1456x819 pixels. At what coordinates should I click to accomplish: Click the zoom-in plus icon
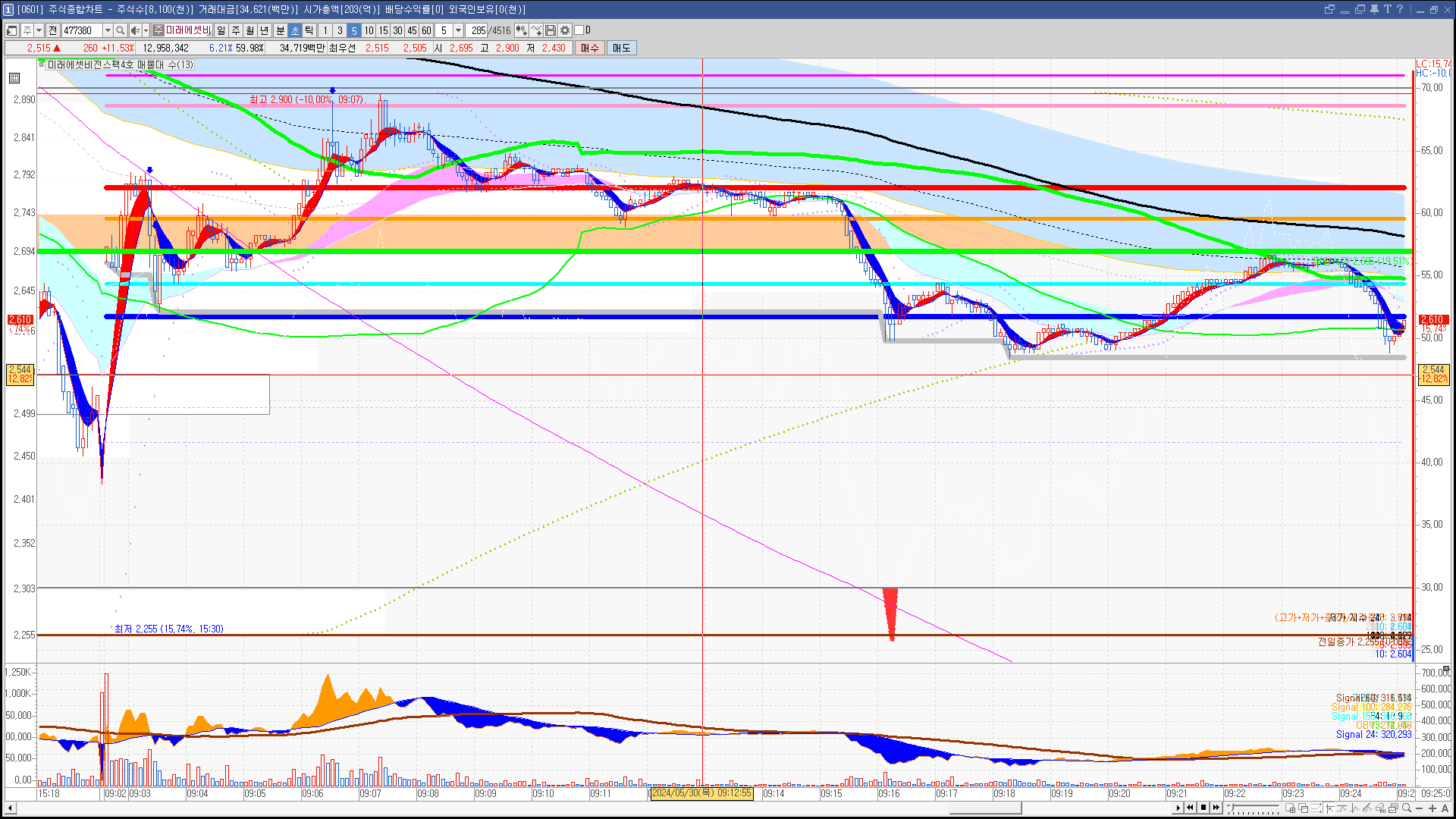point(1432,808)
